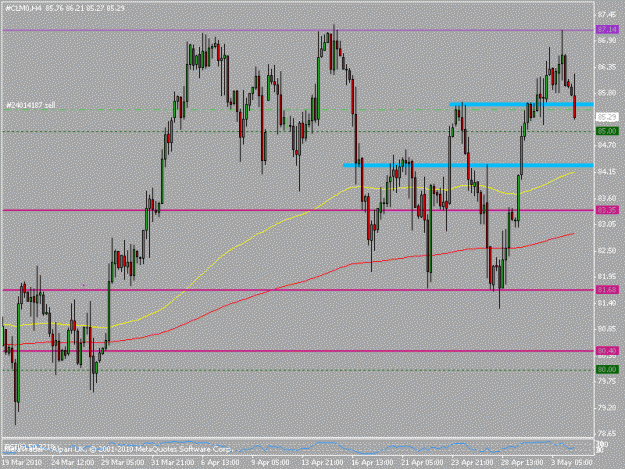Click the current price label 85.23
The width and height of the screenshot is (625, 469).
click(607, 117)
